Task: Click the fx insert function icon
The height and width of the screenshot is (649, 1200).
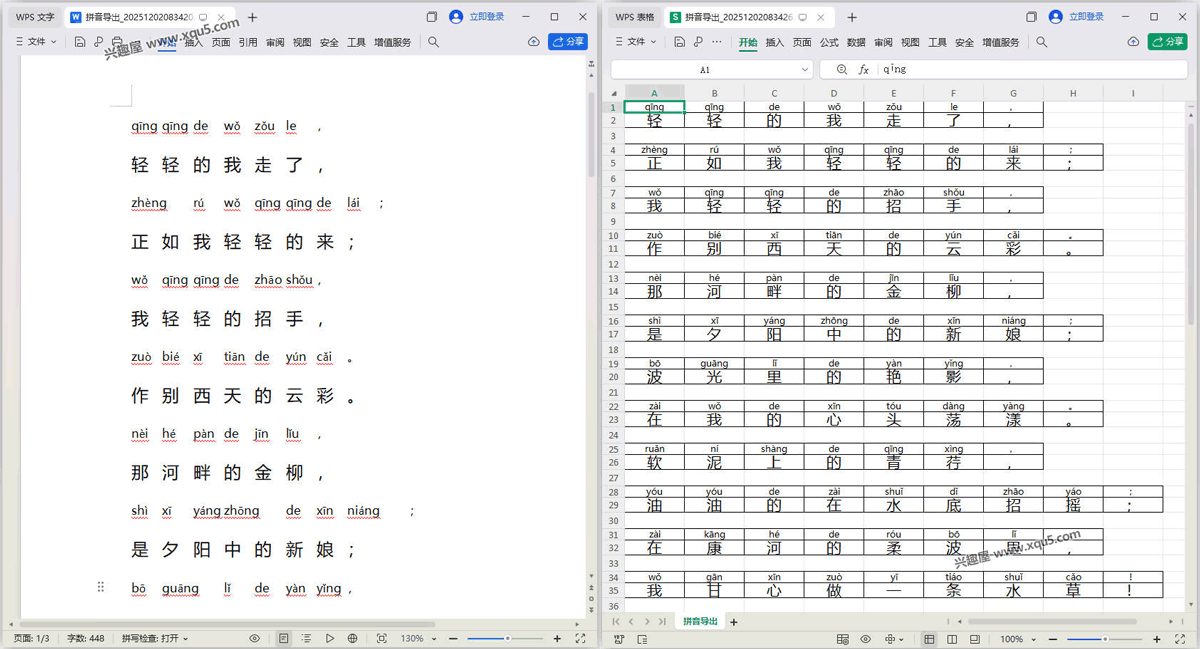Action: click(x=865, y=69)
